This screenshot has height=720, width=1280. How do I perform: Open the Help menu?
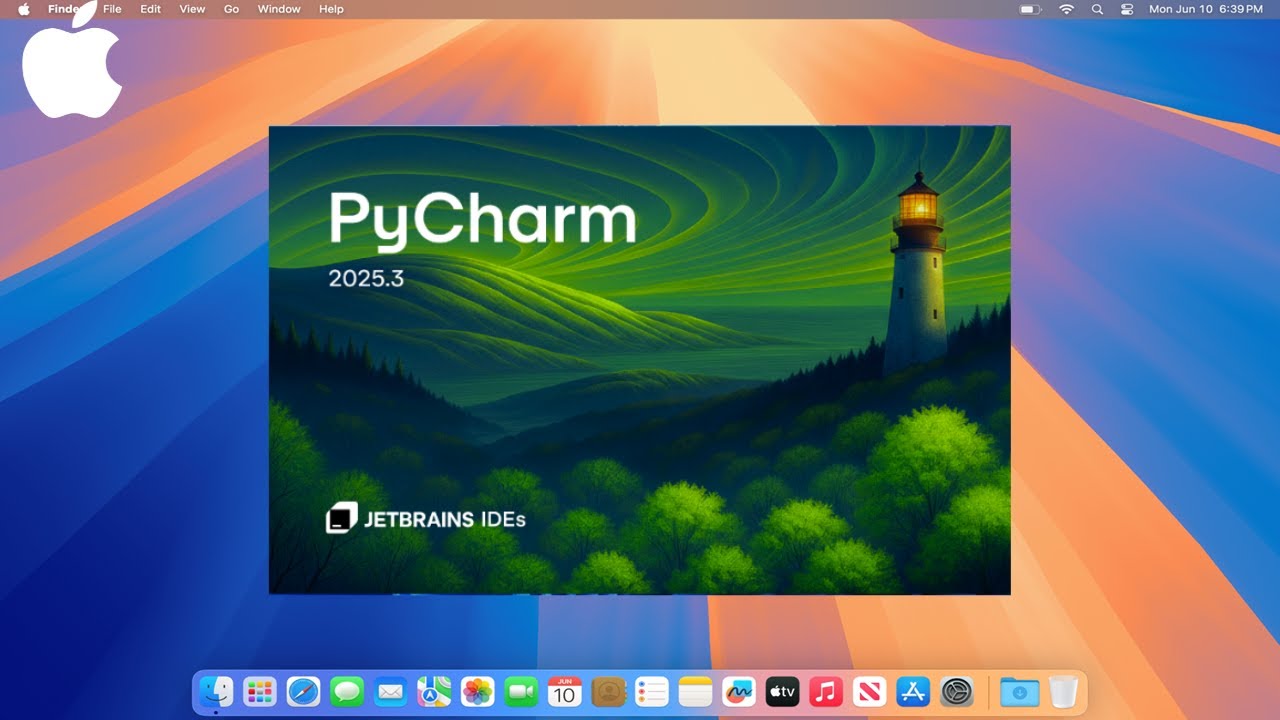tap(331, 9)
